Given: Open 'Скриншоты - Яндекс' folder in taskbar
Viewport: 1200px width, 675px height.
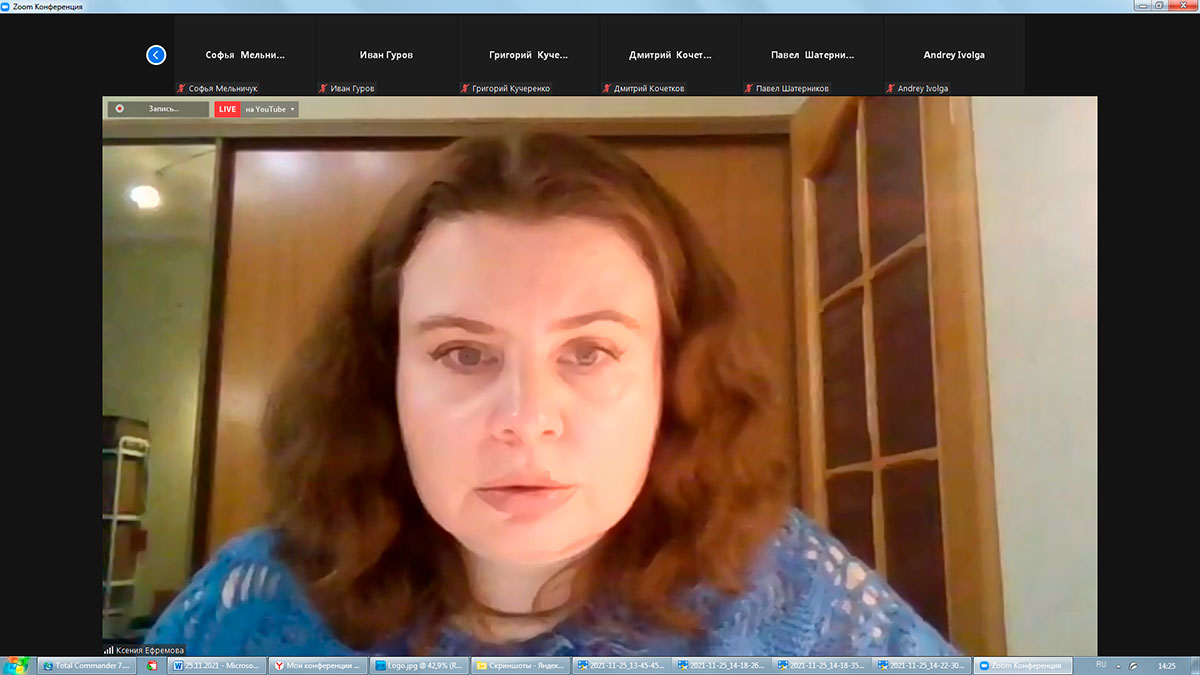Looking at the screenshot, I should click(520, 665).
